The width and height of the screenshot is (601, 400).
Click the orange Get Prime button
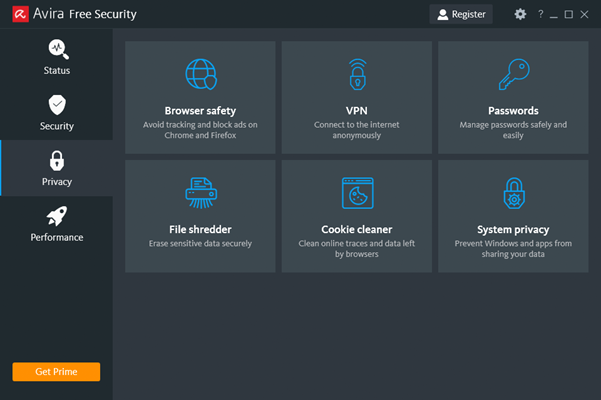(56, 371)
